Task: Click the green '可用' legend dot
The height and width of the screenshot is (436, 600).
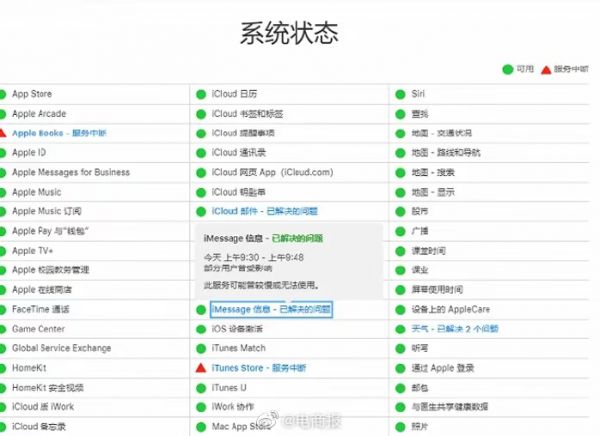Action: 508,69
